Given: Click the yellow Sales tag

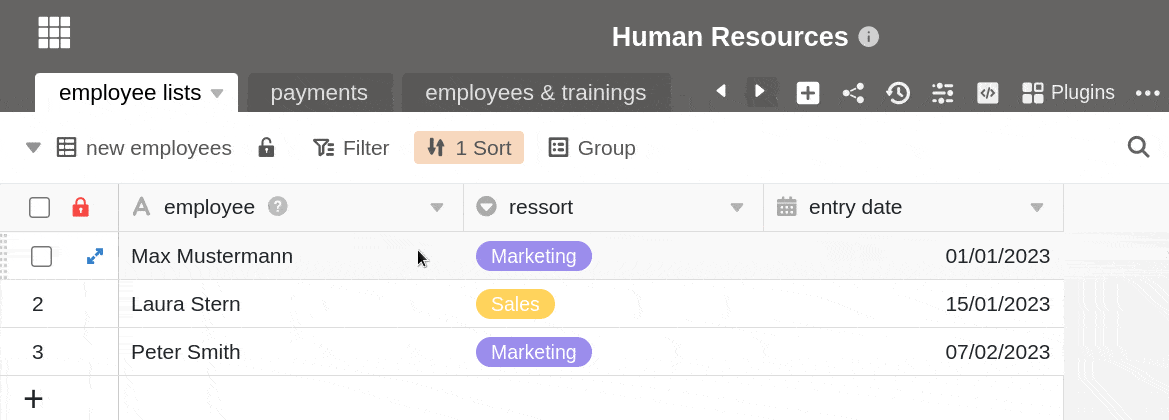Looking at the screenshot, I should point(515,304).
